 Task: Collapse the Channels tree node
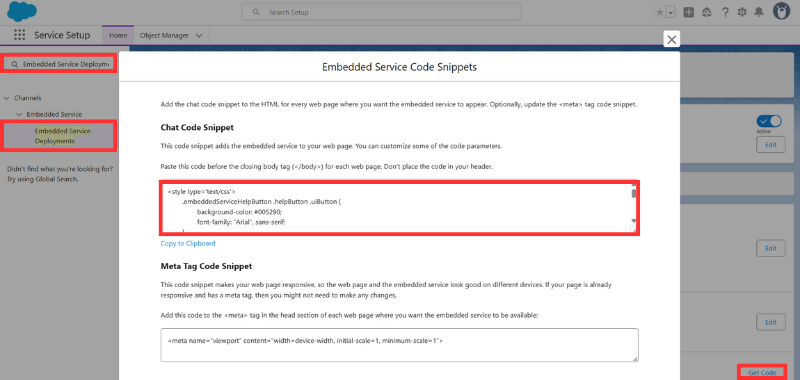pyautogui.click(x=7, y=98)
